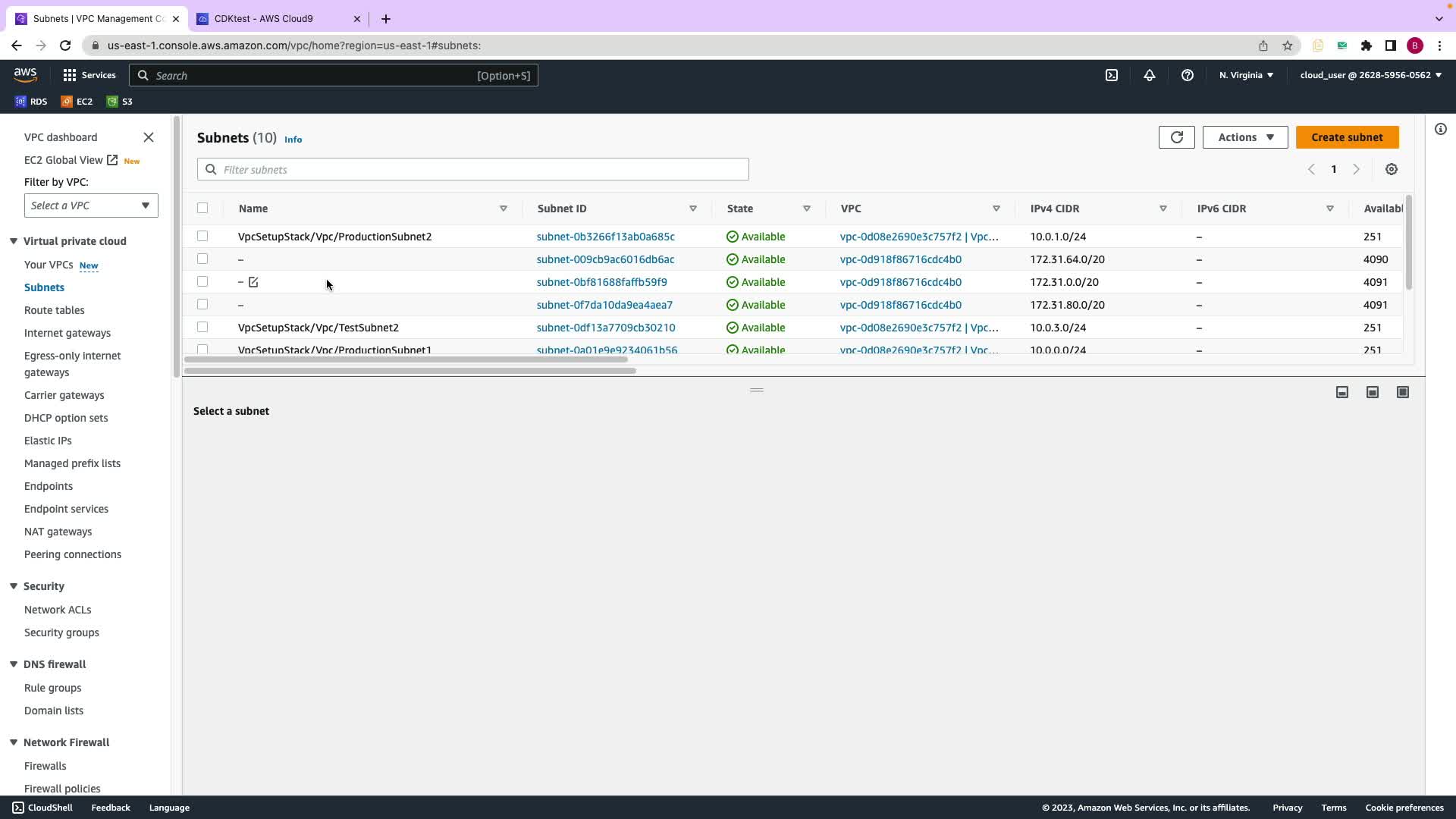Open the AWS CloudShell terminal icon
Image resolution: width=1456 pixels, height=819 pixels.
(1111, 75)
